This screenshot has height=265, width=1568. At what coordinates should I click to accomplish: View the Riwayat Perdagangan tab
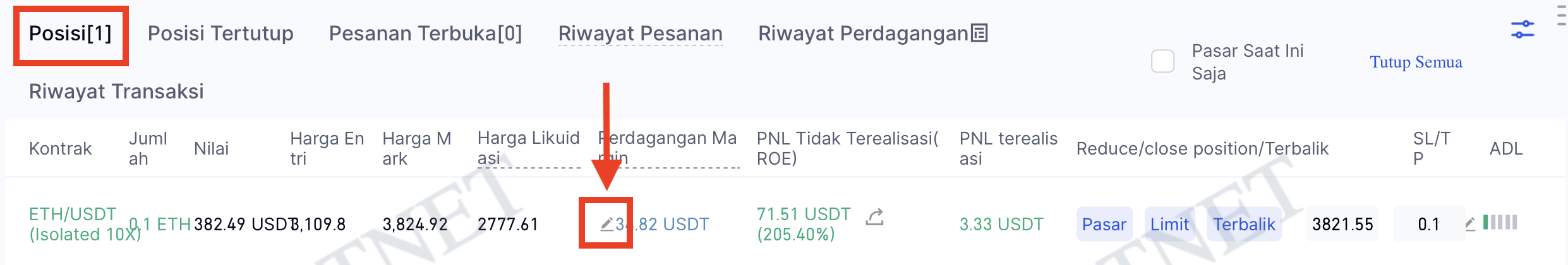coord(863,33)
